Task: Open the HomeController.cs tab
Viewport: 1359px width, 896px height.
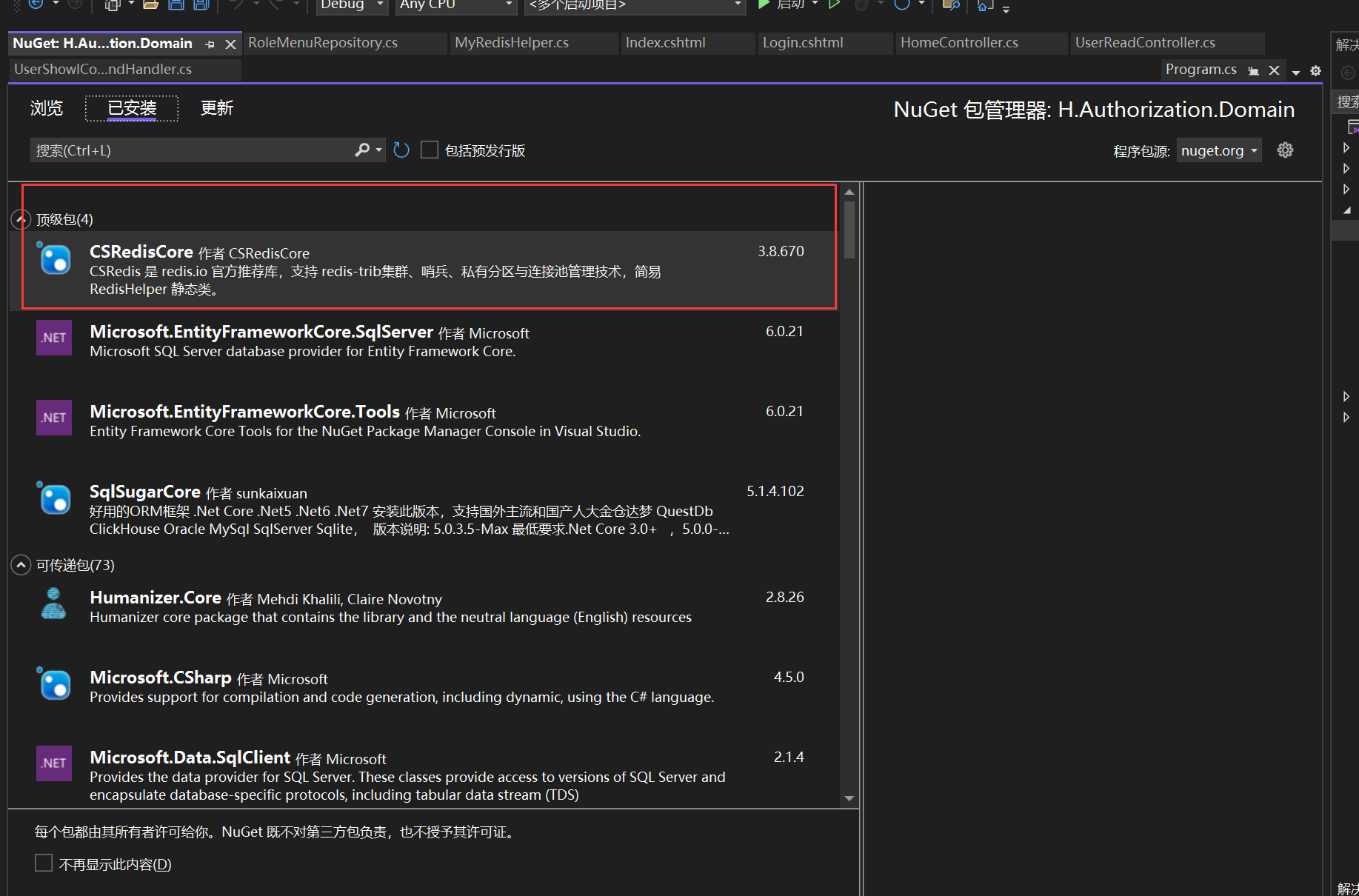Action: click(x=982, y=43)
